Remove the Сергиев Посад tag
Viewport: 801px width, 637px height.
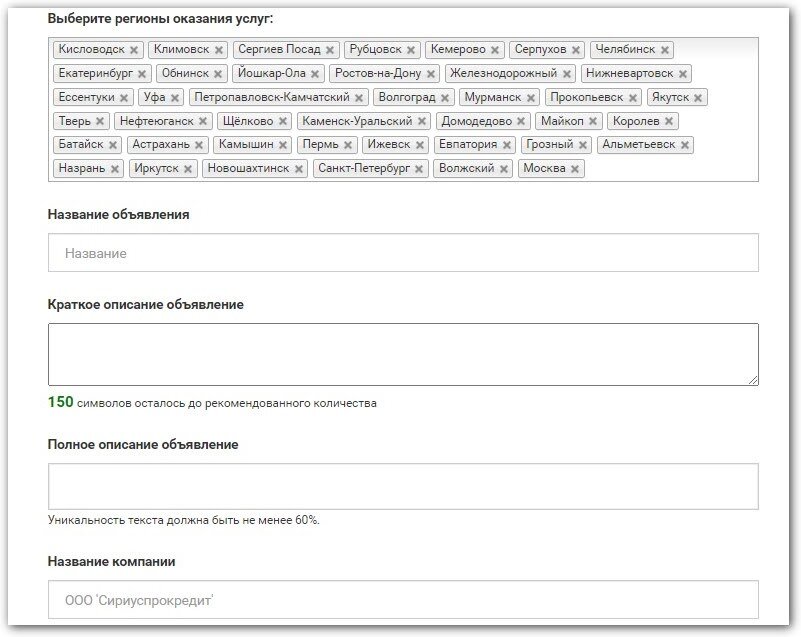[330, 50]
